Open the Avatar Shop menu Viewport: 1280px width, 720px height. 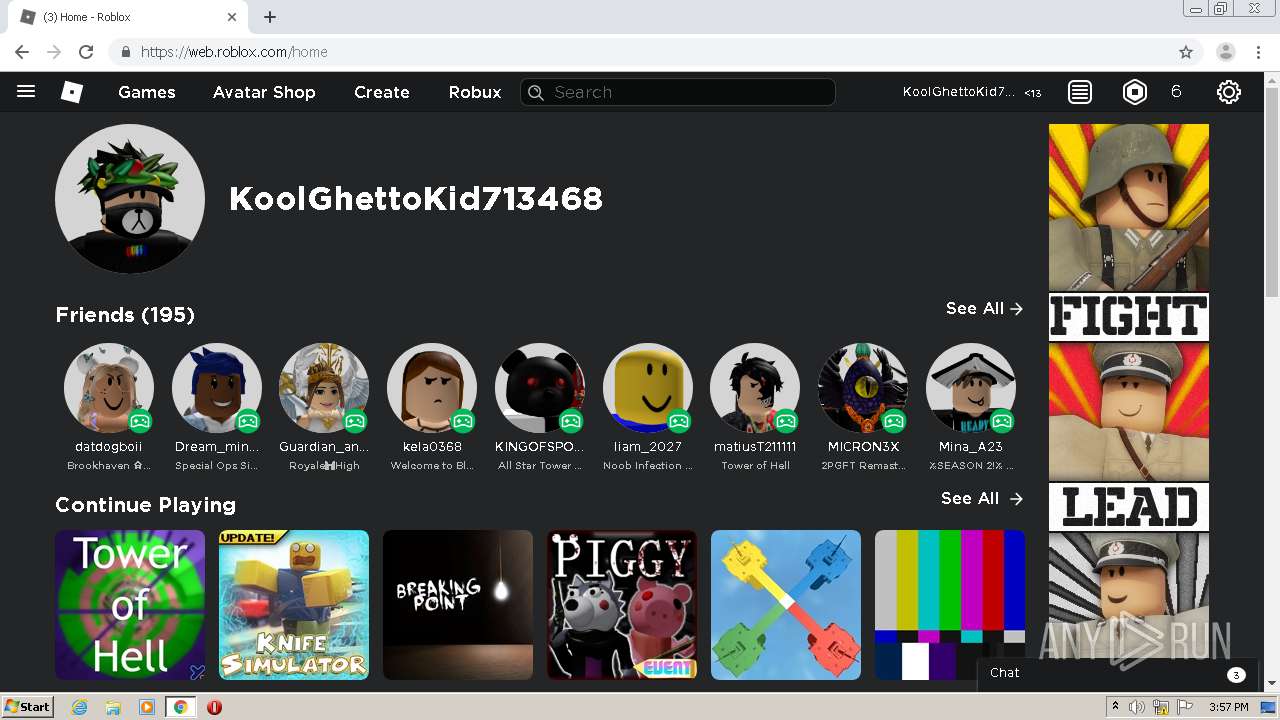(x=264, y=92)
